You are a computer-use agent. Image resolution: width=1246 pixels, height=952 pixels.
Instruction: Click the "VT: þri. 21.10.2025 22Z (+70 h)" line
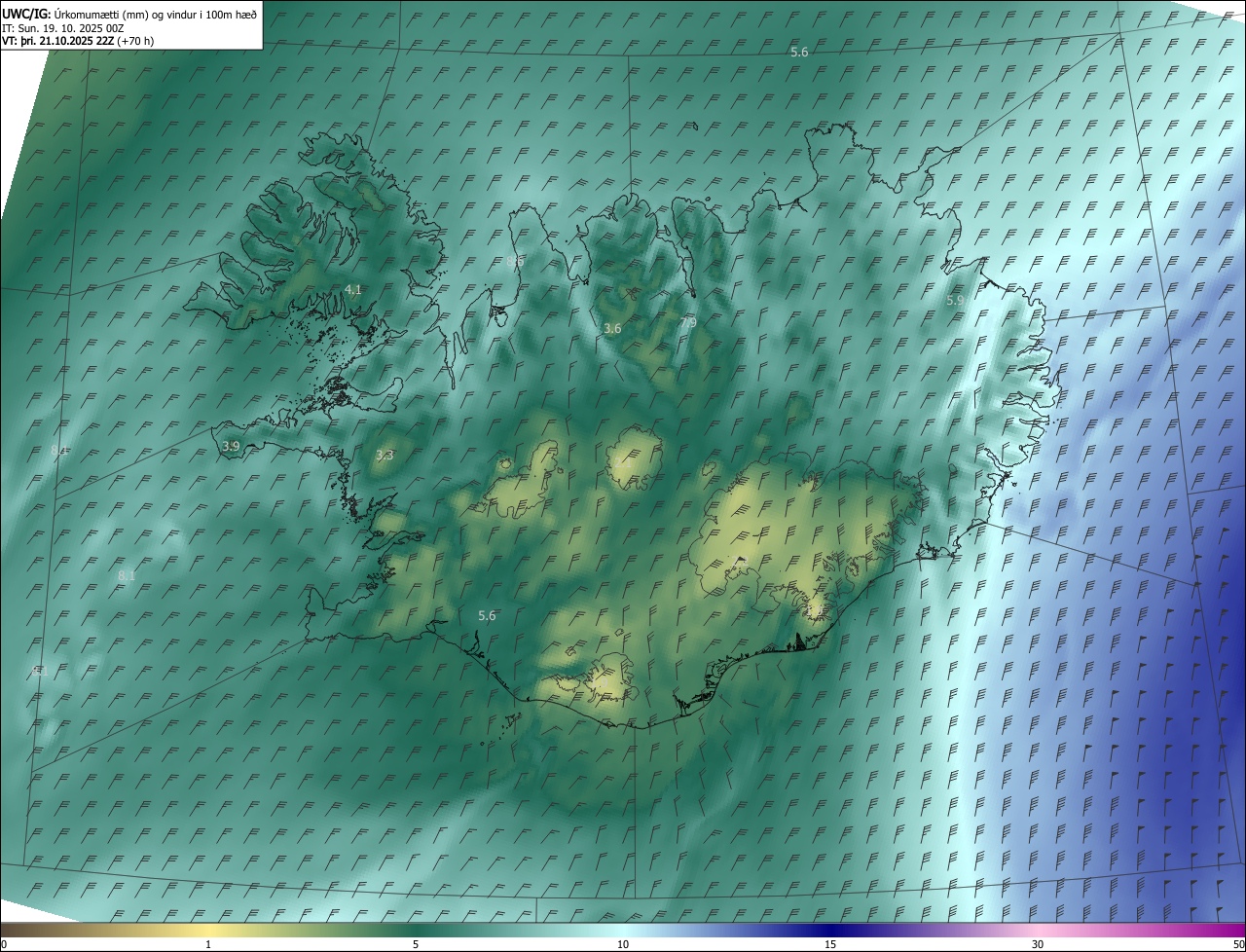click(x=78, y=41)
